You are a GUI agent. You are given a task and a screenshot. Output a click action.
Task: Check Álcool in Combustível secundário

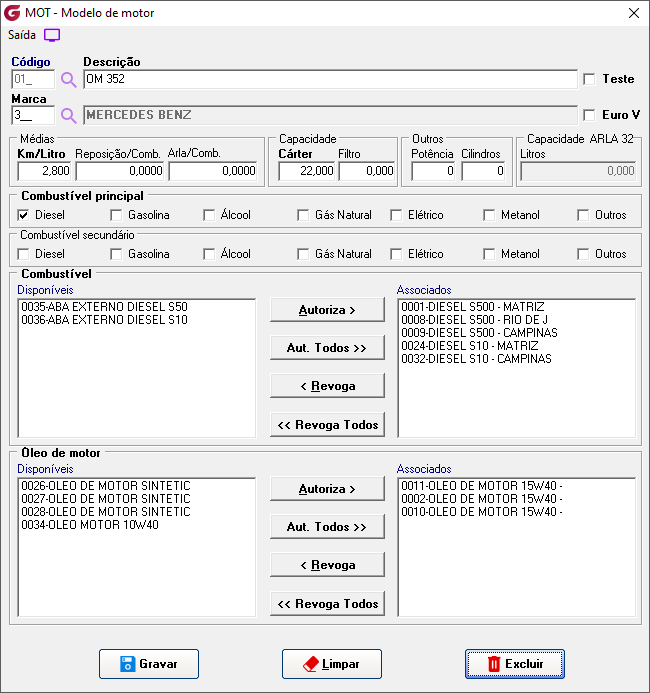pos(209,254)
